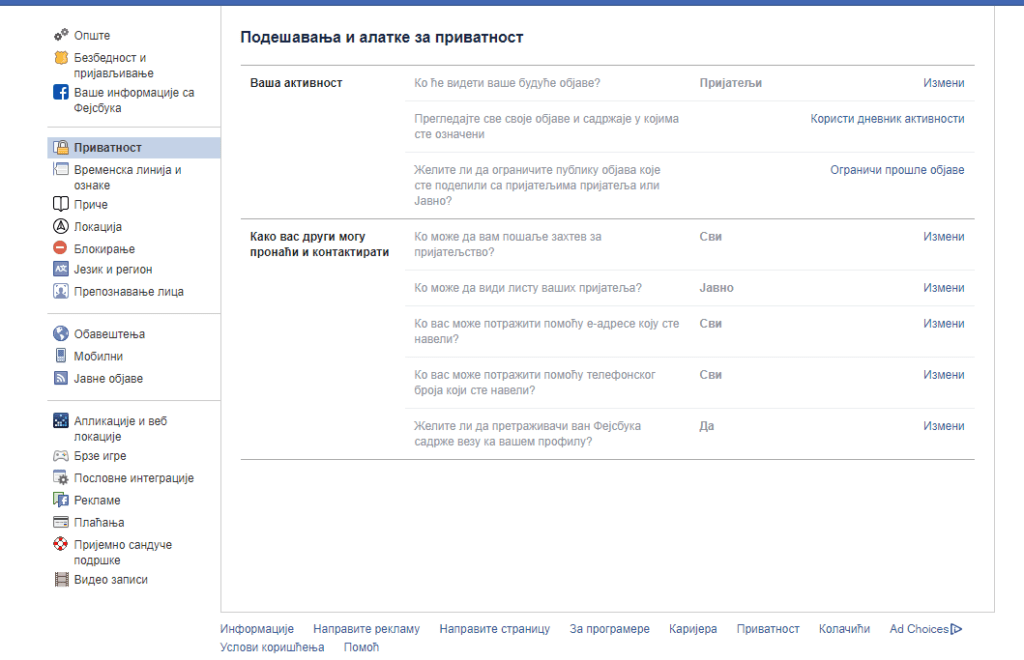Image resolution: width=1024 pixels, height=660 pixels.
Task: Click the Препознавање лица face icon
Action: [58, 291]
